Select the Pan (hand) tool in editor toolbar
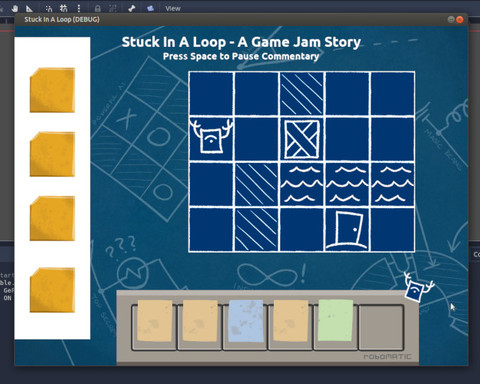The height and width of the screenshot is (384, 480). pyautogui.click(x=15, y=8)
